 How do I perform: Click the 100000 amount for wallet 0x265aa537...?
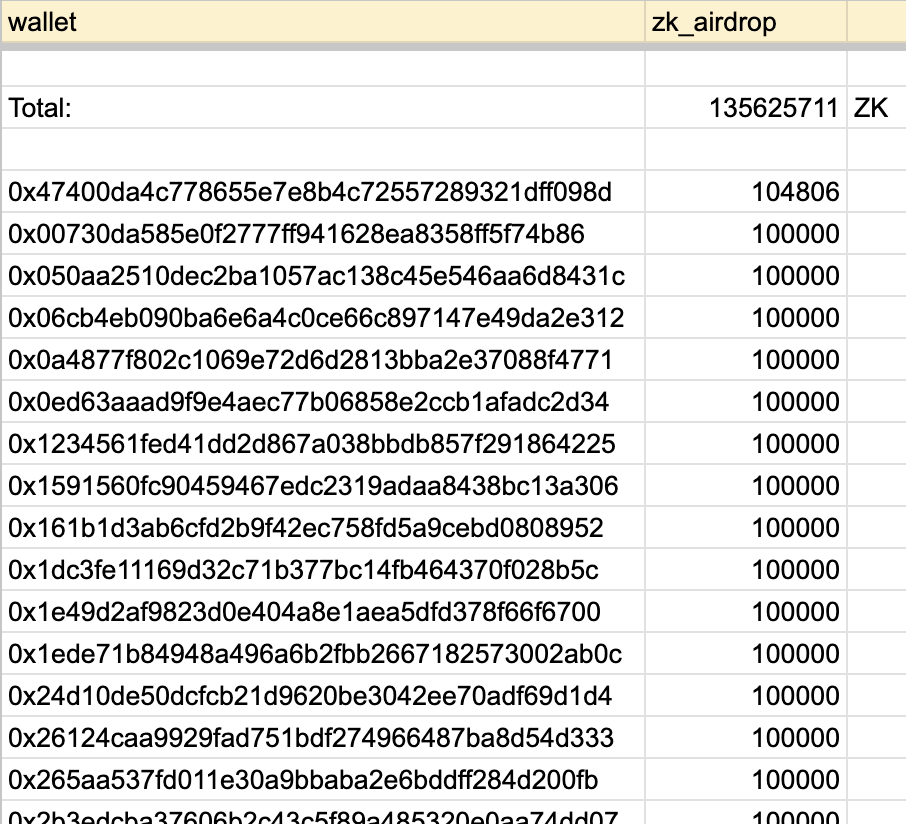point(746,780)
